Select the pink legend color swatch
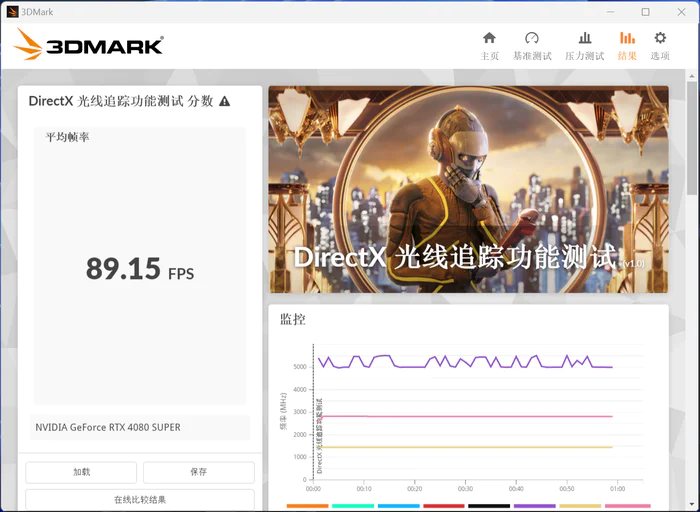This screenshot has width=700, height=512. click(627, 506)
